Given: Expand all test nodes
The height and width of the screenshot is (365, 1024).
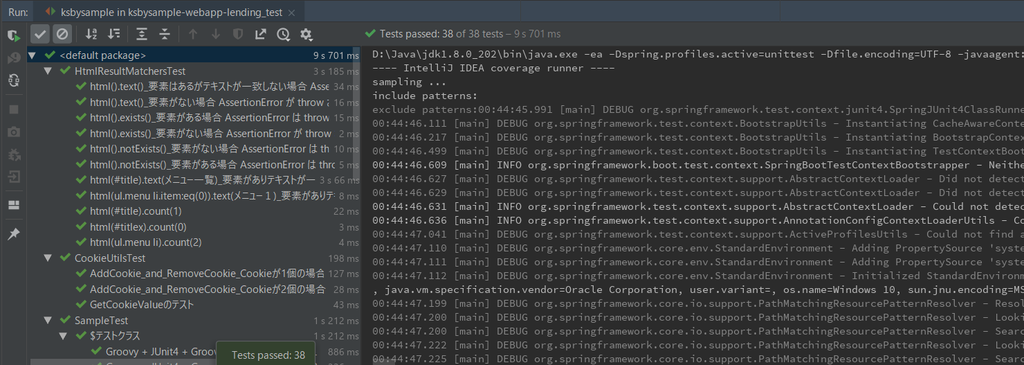Looking at the screenshot, I should point(142,34).
